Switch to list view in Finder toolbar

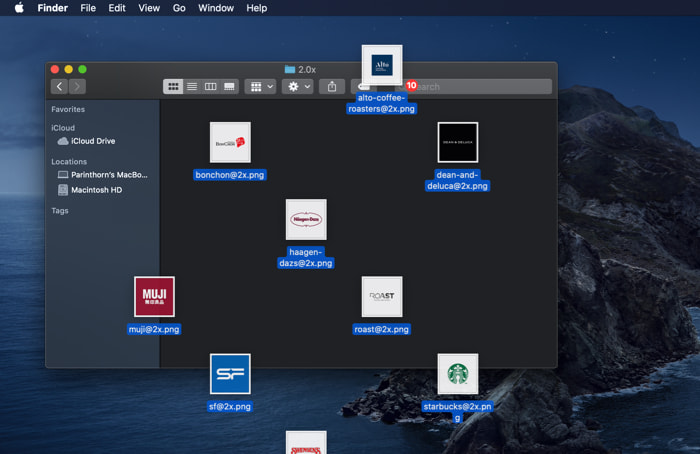click(192, 87)
